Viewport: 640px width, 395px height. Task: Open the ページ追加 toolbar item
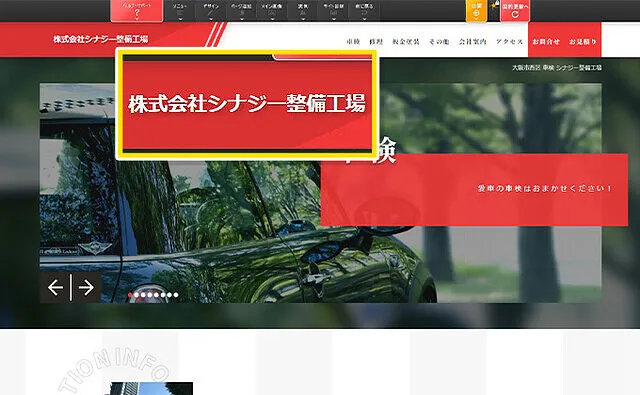241,10
